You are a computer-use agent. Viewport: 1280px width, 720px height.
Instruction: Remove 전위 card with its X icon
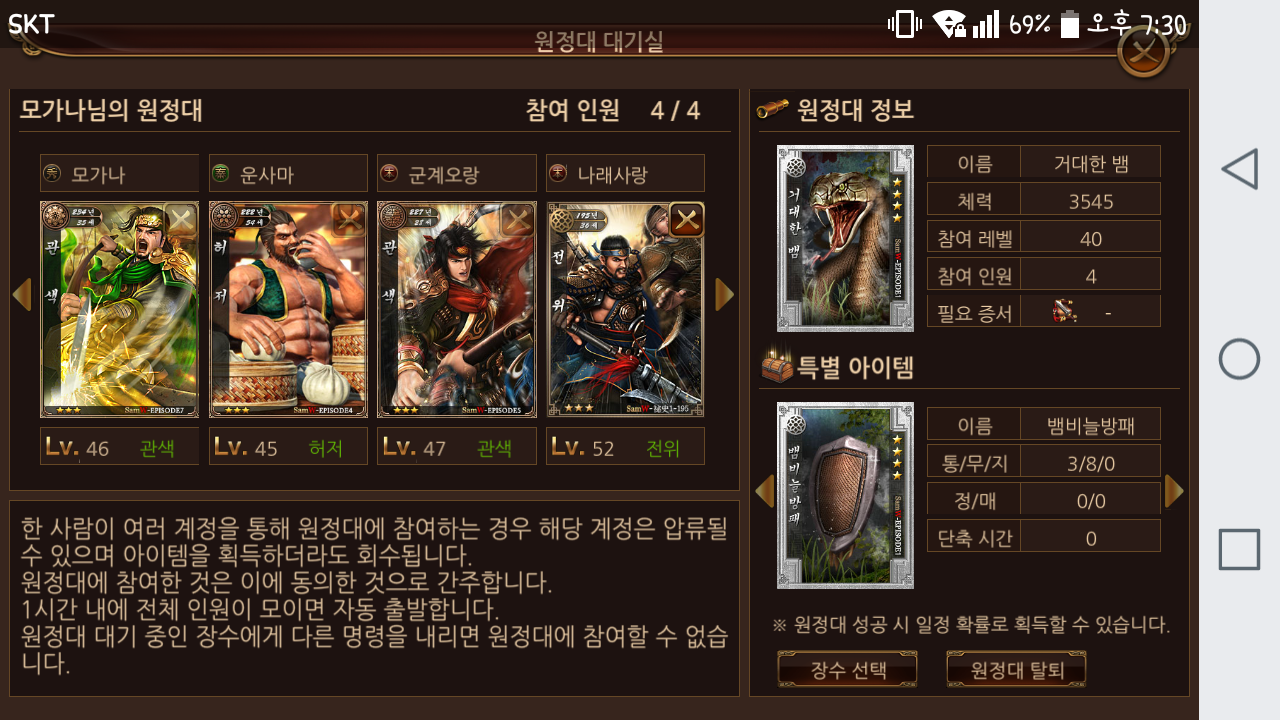pos(686,219)
